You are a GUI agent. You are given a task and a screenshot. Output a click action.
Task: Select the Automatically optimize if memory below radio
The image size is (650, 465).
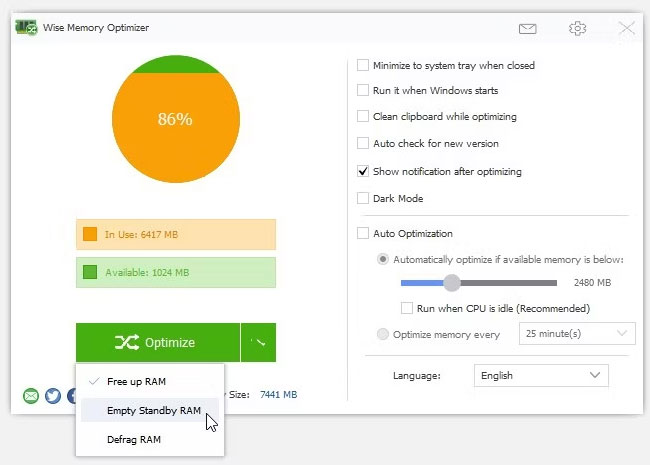pyautogui.click(x=383, y=259)
